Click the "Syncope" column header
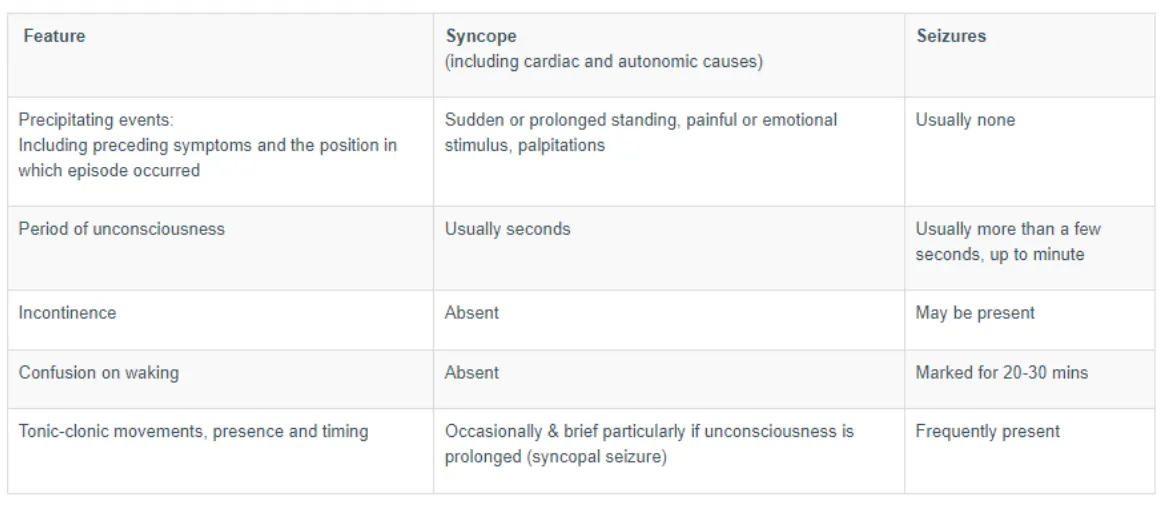Image resolution: width=1161 pixels, height=505 pixels. [x=481, y=36]
